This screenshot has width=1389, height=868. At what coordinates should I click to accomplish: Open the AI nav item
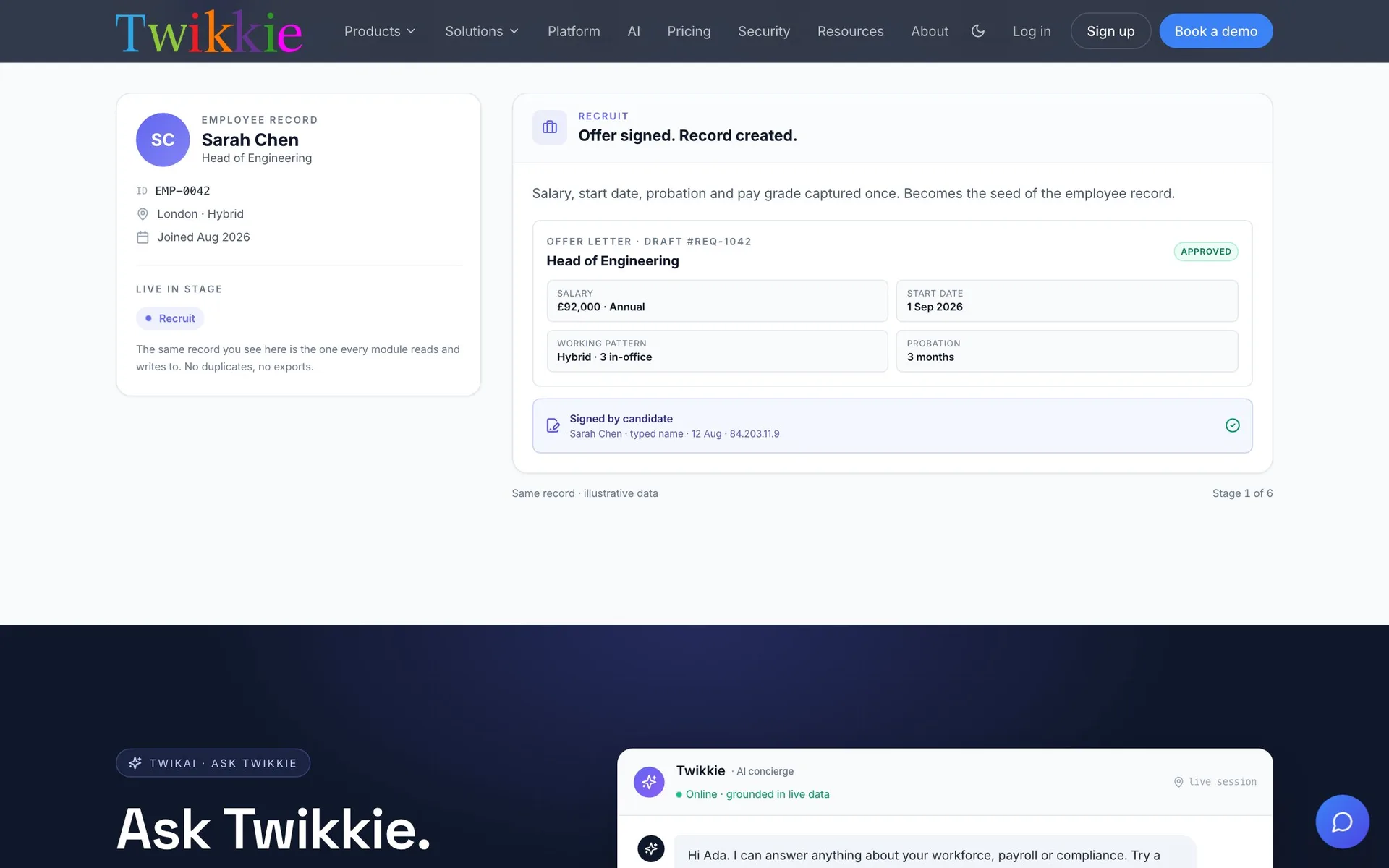click(x=634, y=31)
